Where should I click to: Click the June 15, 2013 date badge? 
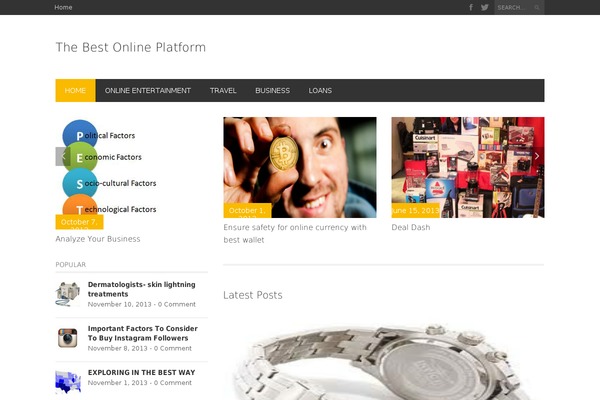click(x=416, y=211)
